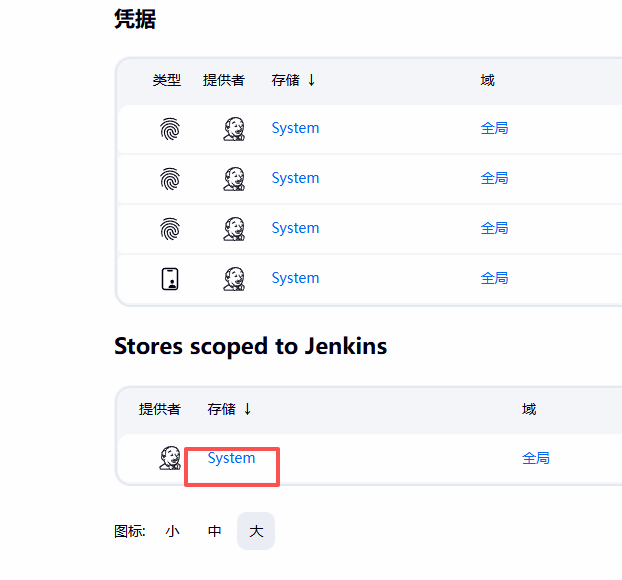Click the Jenkins provider icon in the ID card row
Viewport: 622px width, 580px height.
[234, 278]
